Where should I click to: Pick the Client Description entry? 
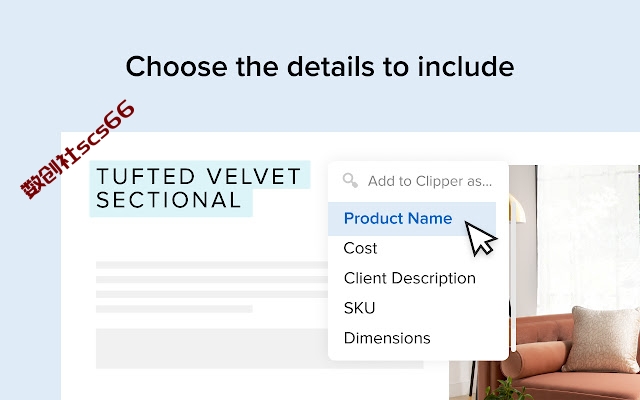tap(409, 278)
